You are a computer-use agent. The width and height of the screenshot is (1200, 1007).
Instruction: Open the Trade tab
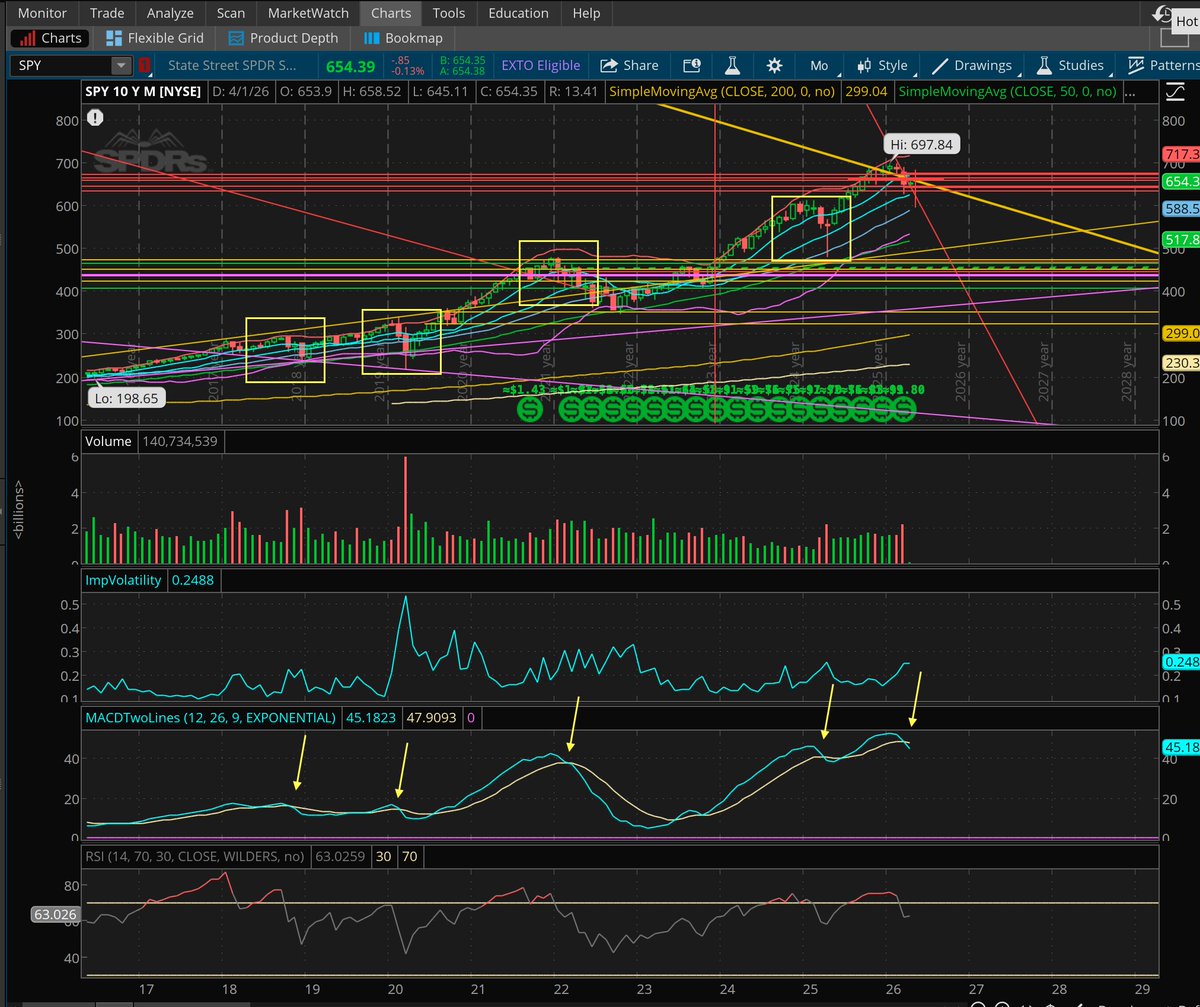coord(107,13)
